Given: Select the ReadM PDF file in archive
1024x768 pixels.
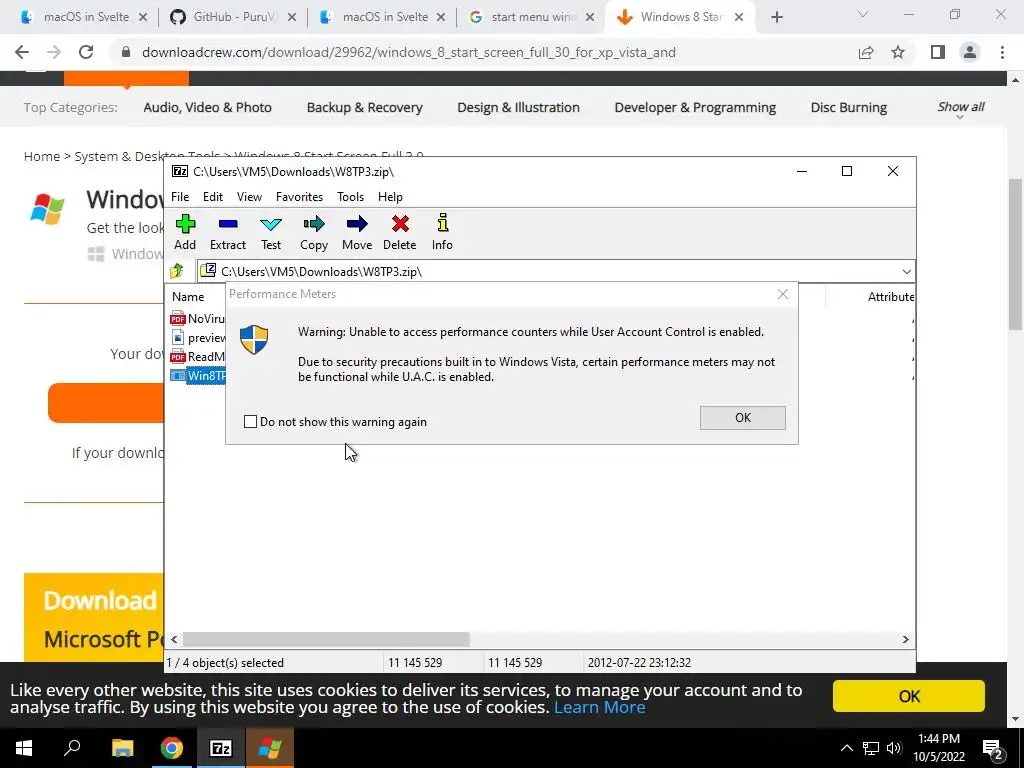Looking at the screenshot, I should [x=198, y=357].
